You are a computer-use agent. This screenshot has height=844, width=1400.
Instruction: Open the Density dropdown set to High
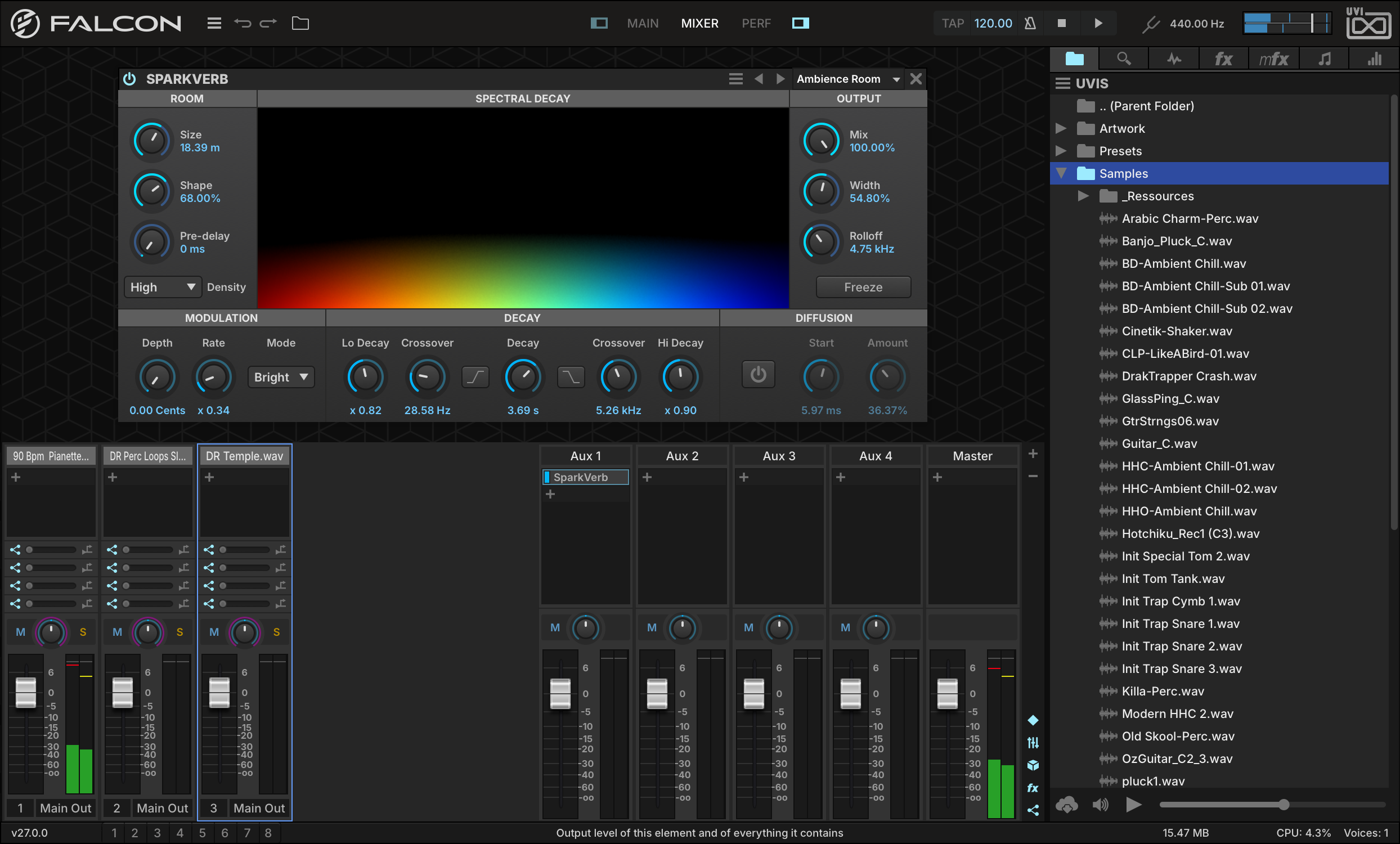[163, 288]
